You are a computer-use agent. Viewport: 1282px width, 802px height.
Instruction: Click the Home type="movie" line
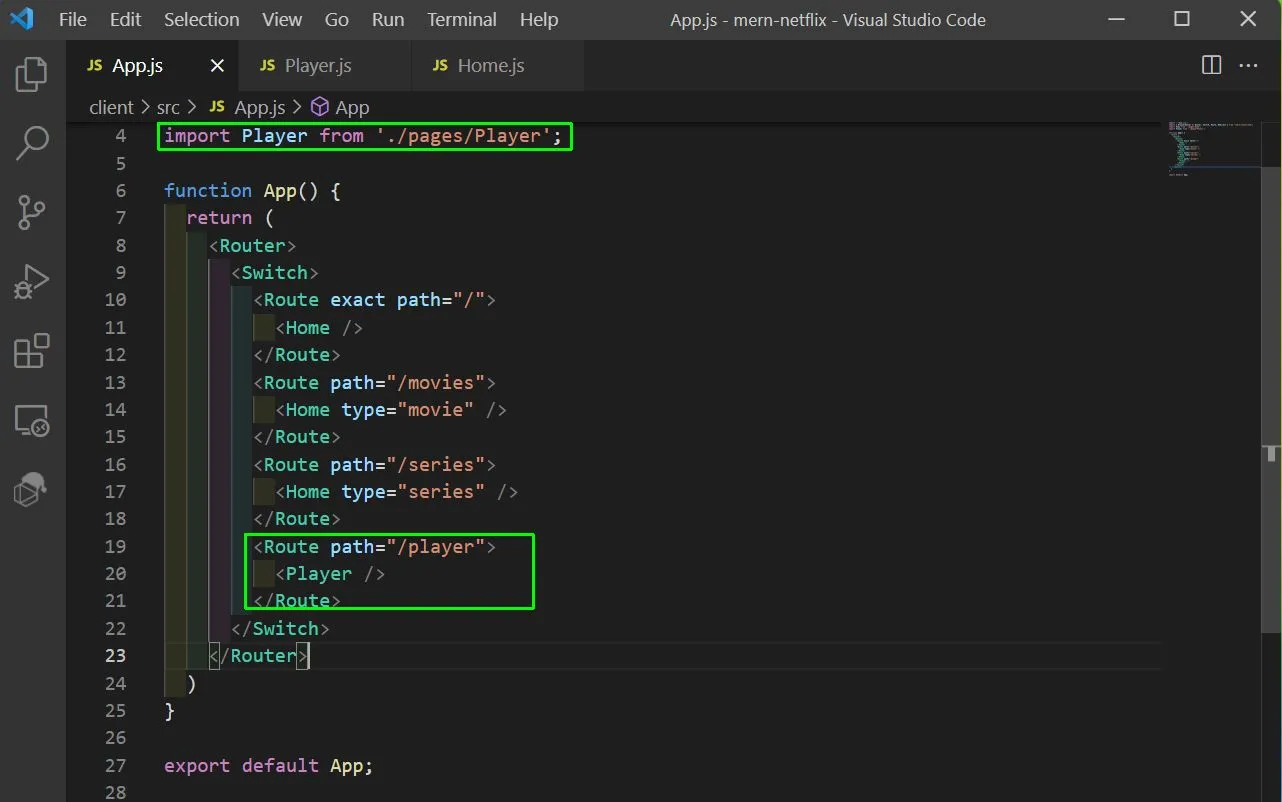pyautogui.click(x=391, y=410)
